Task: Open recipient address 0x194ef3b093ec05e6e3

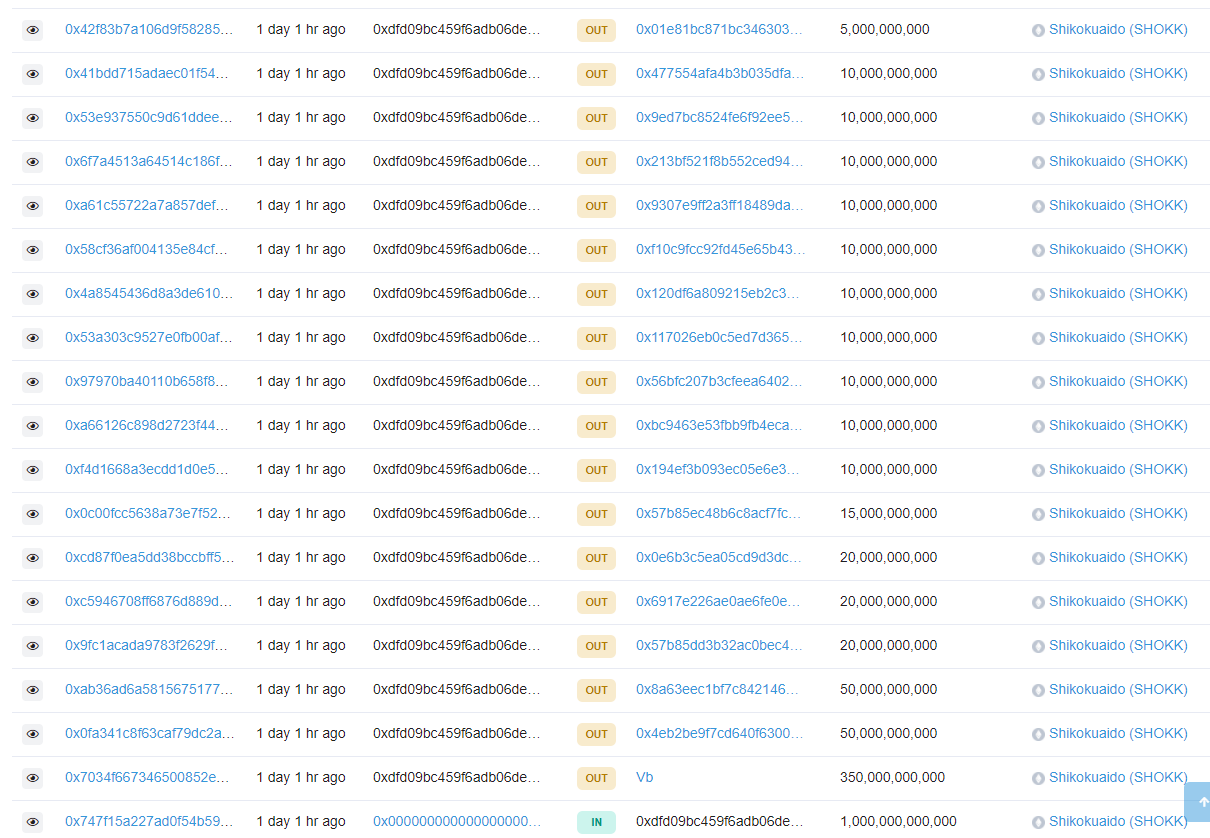Action: pos(719,470)
